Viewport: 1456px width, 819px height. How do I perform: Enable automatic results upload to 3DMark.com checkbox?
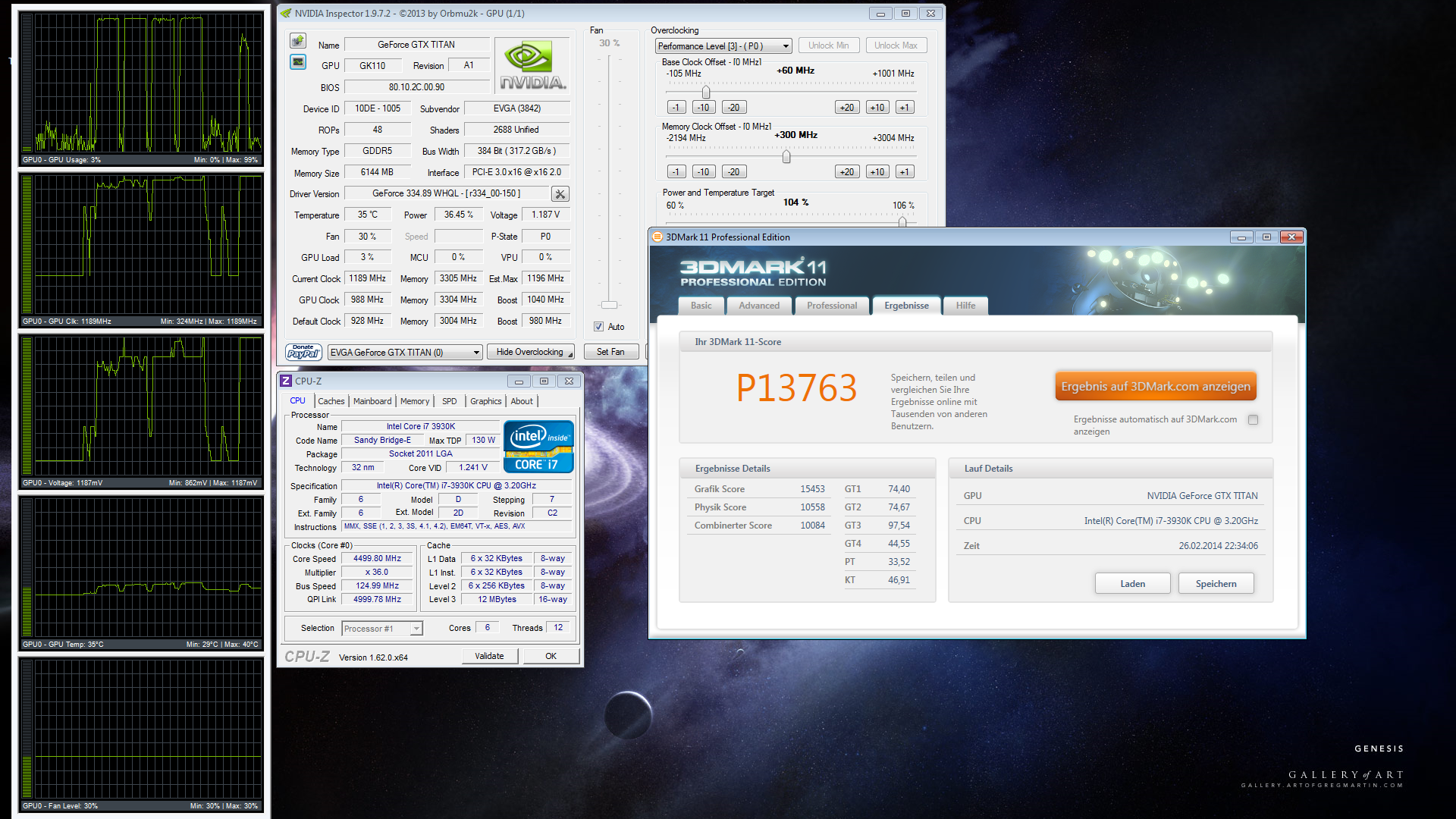pyautogui.click(x=1253, y=419)
